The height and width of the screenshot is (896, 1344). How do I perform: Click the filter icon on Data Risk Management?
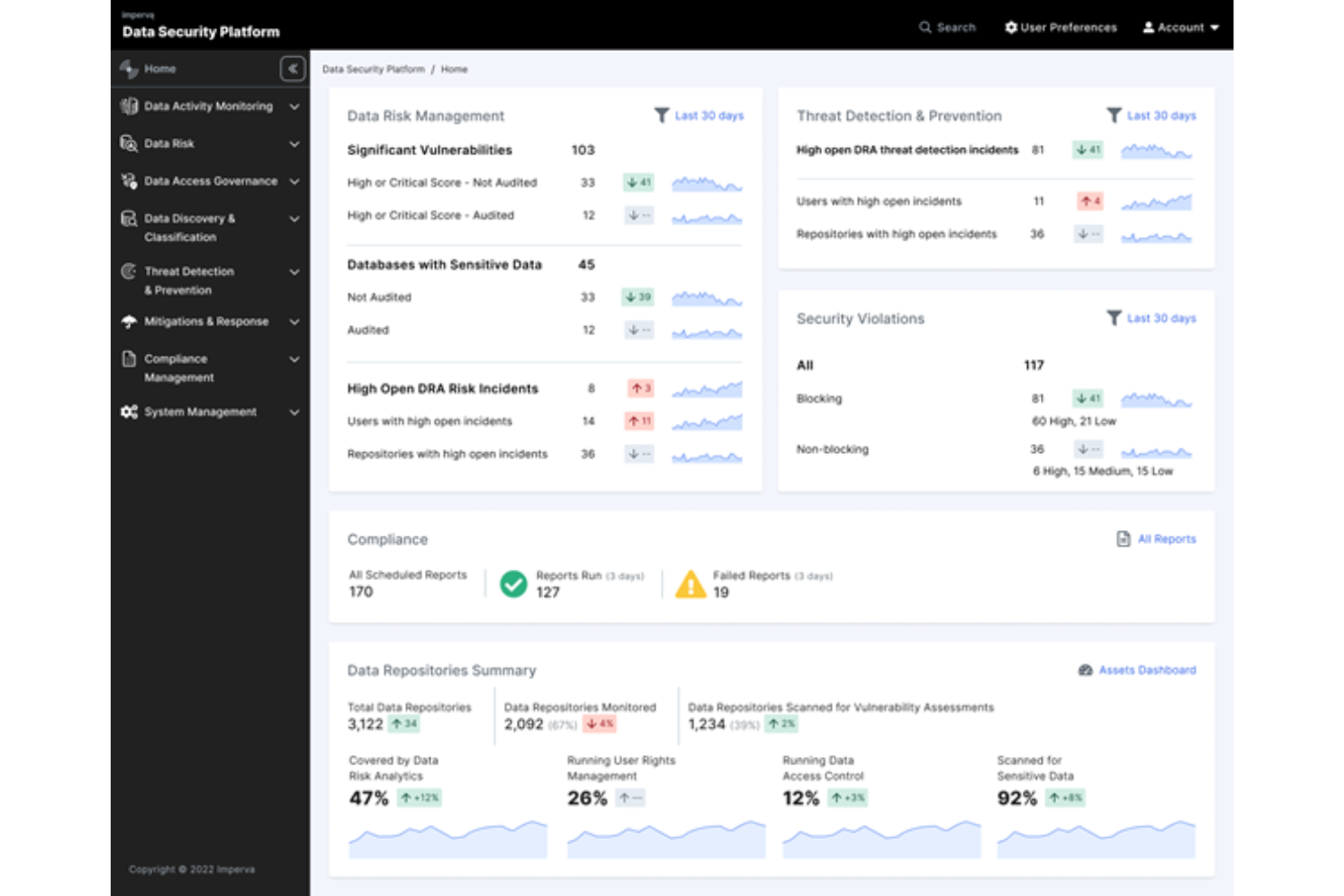(660, 115)
